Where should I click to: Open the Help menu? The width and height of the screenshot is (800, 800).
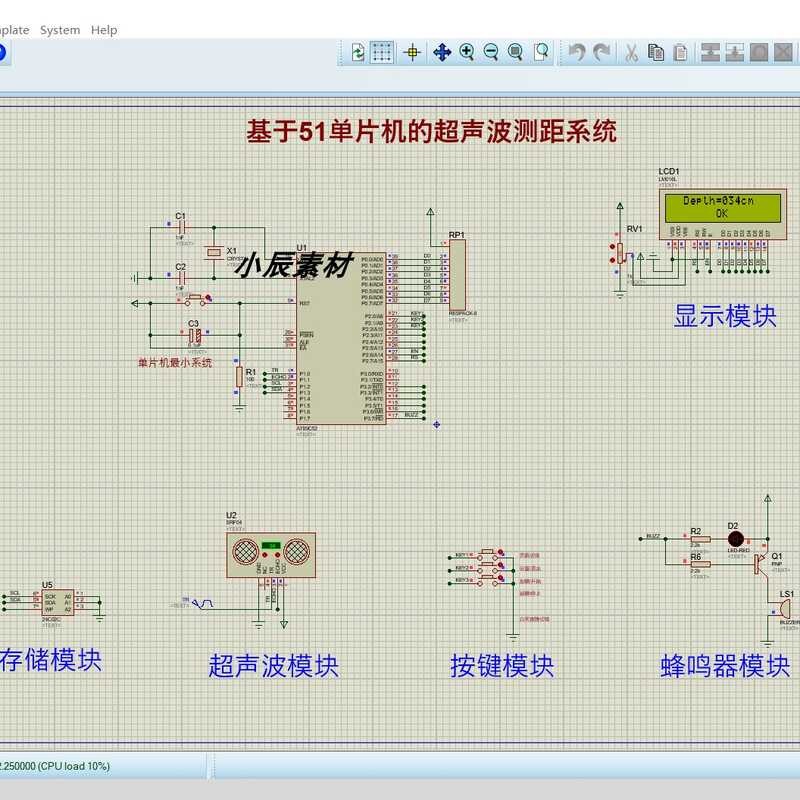tap(104, 30)
